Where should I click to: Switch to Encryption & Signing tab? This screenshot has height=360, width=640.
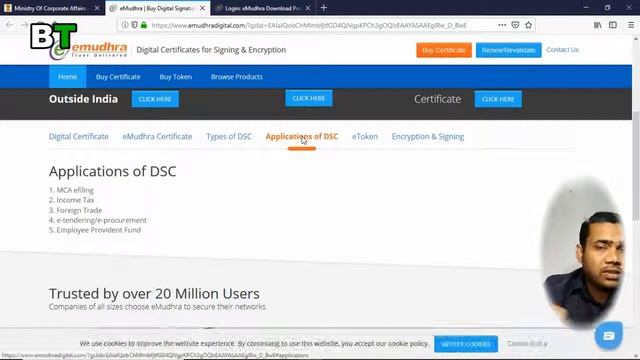pyautogui.click(x=428, y=137)
